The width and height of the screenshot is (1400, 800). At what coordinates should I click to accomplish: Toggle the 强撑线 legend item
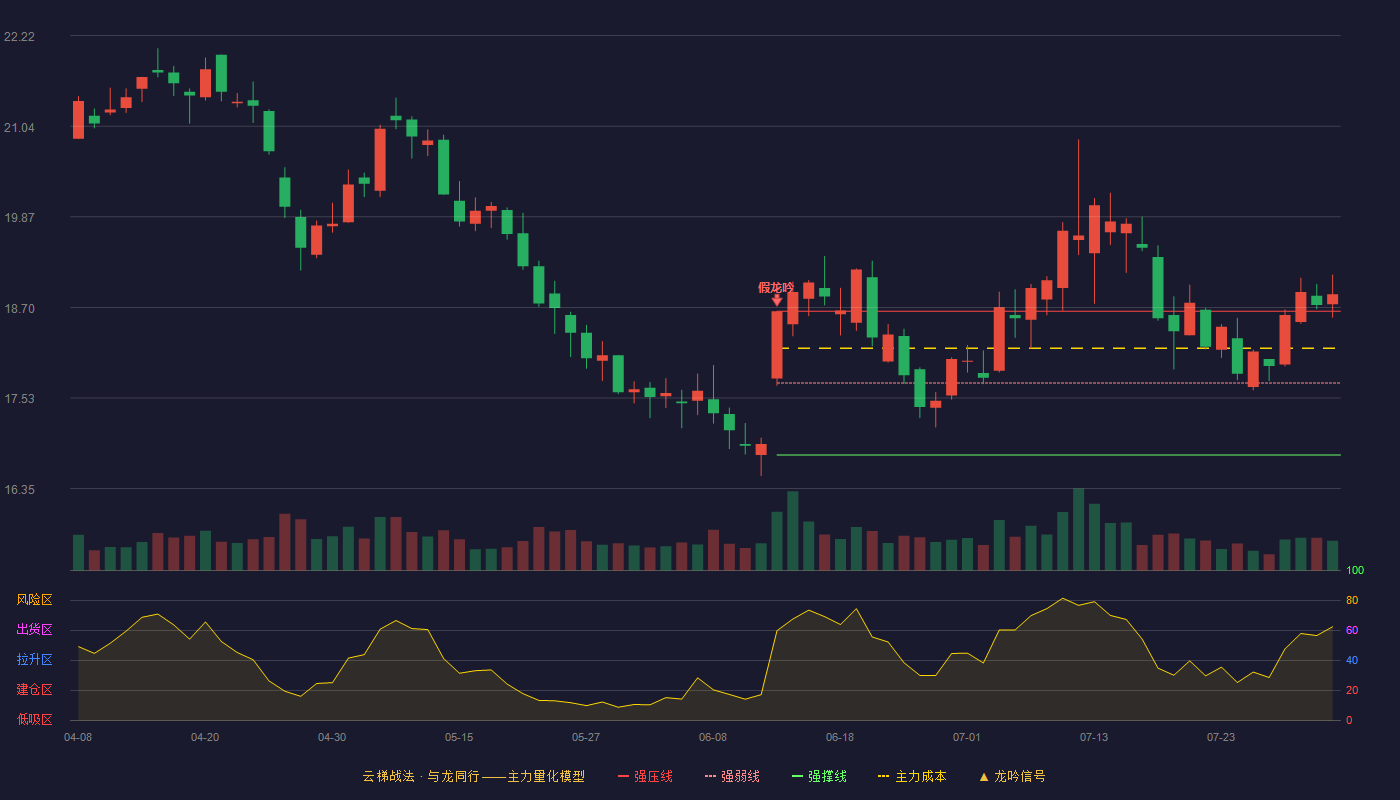(819, 776)
